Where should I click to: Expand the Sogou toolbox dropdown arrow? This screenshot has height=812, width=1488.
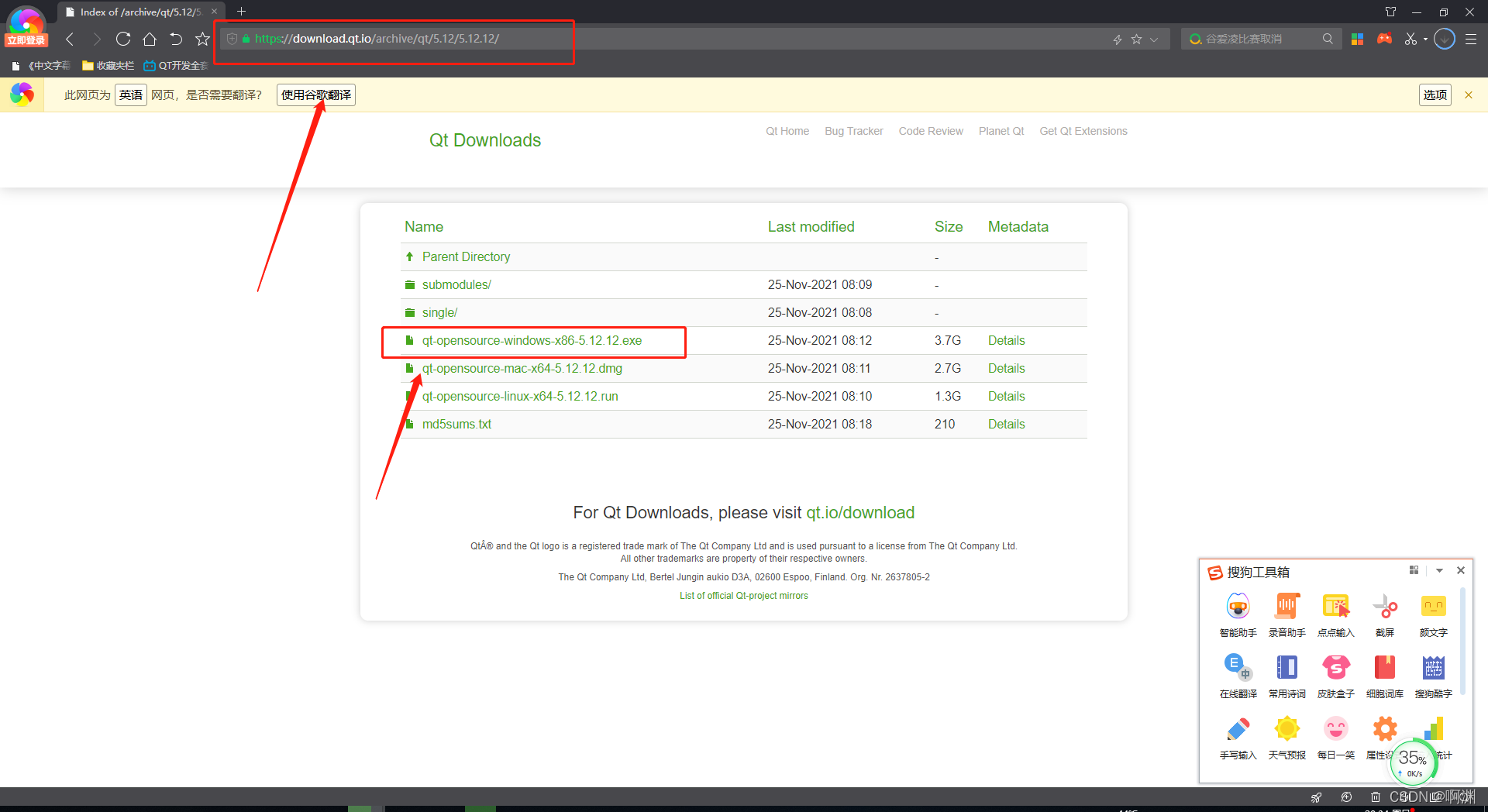[1439, 570]
